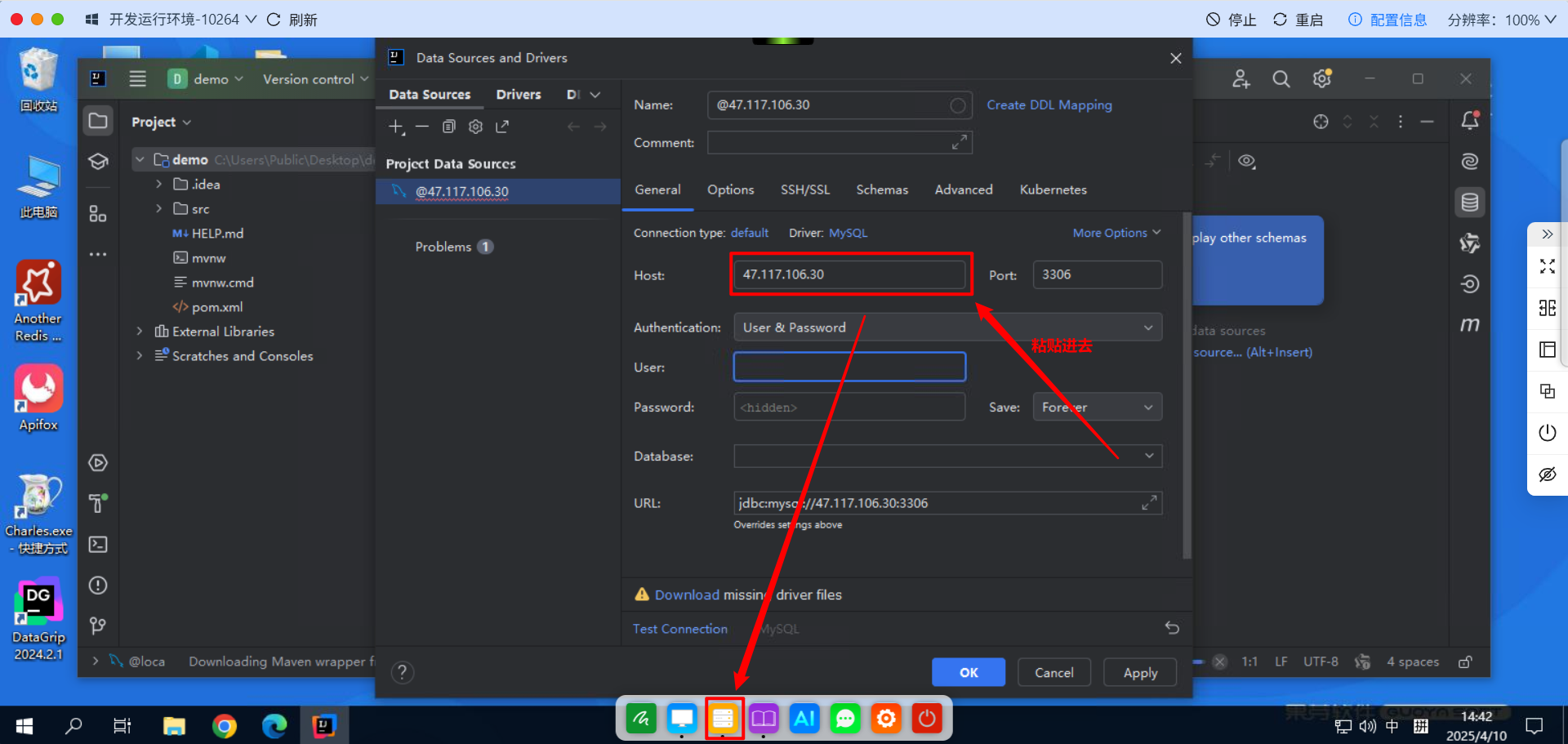The image size is (1568, 744).
Task: Open the Maven tool window icon
Action: (x=1470, y=325)
